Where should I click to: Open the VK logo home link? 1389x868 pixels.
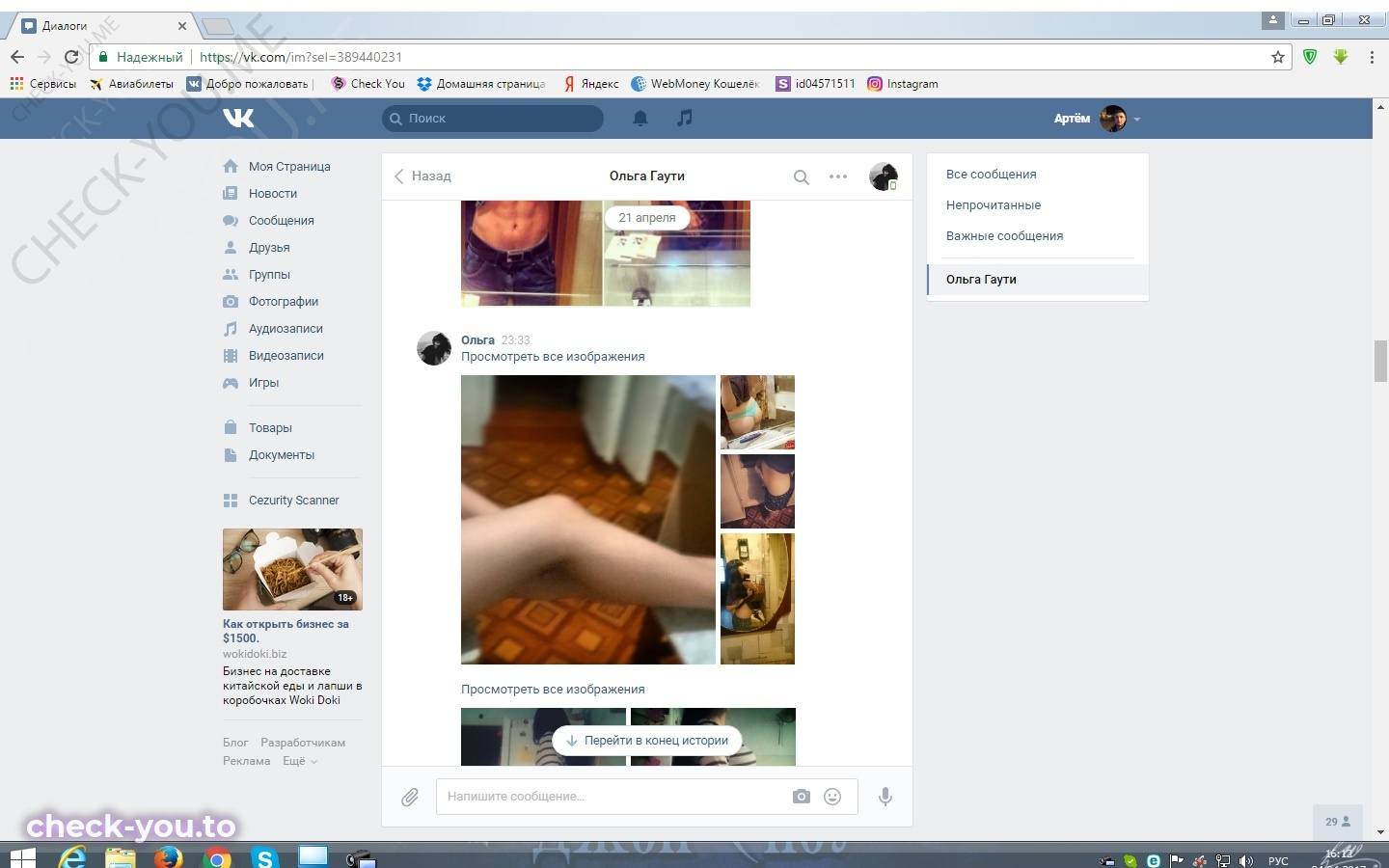pyautogui.click(x=238, y=118)
